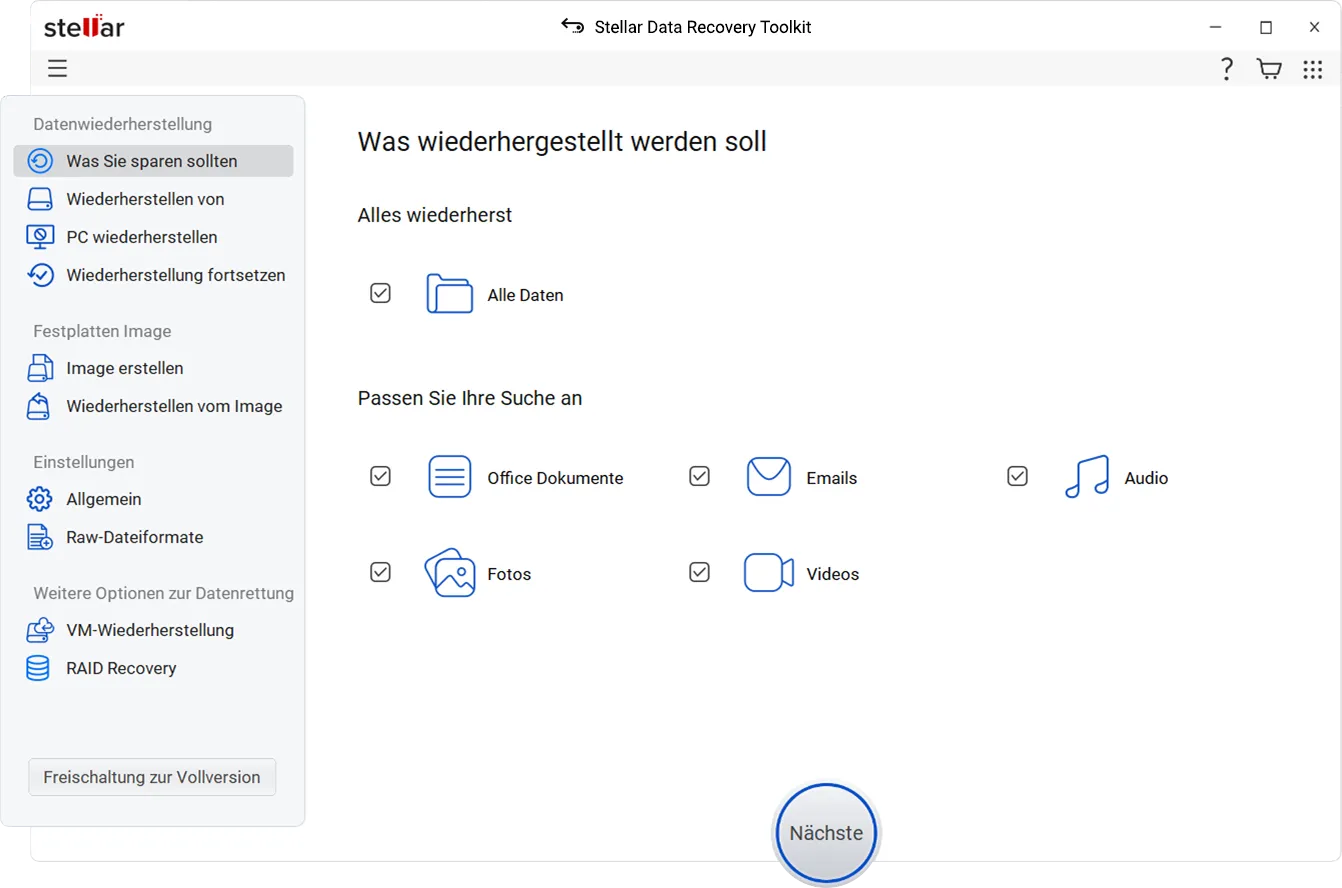The width and height of the screenshot is (1342, 888).
Task: Click the database icon for RAID Recovery
Action: point(38,668)
